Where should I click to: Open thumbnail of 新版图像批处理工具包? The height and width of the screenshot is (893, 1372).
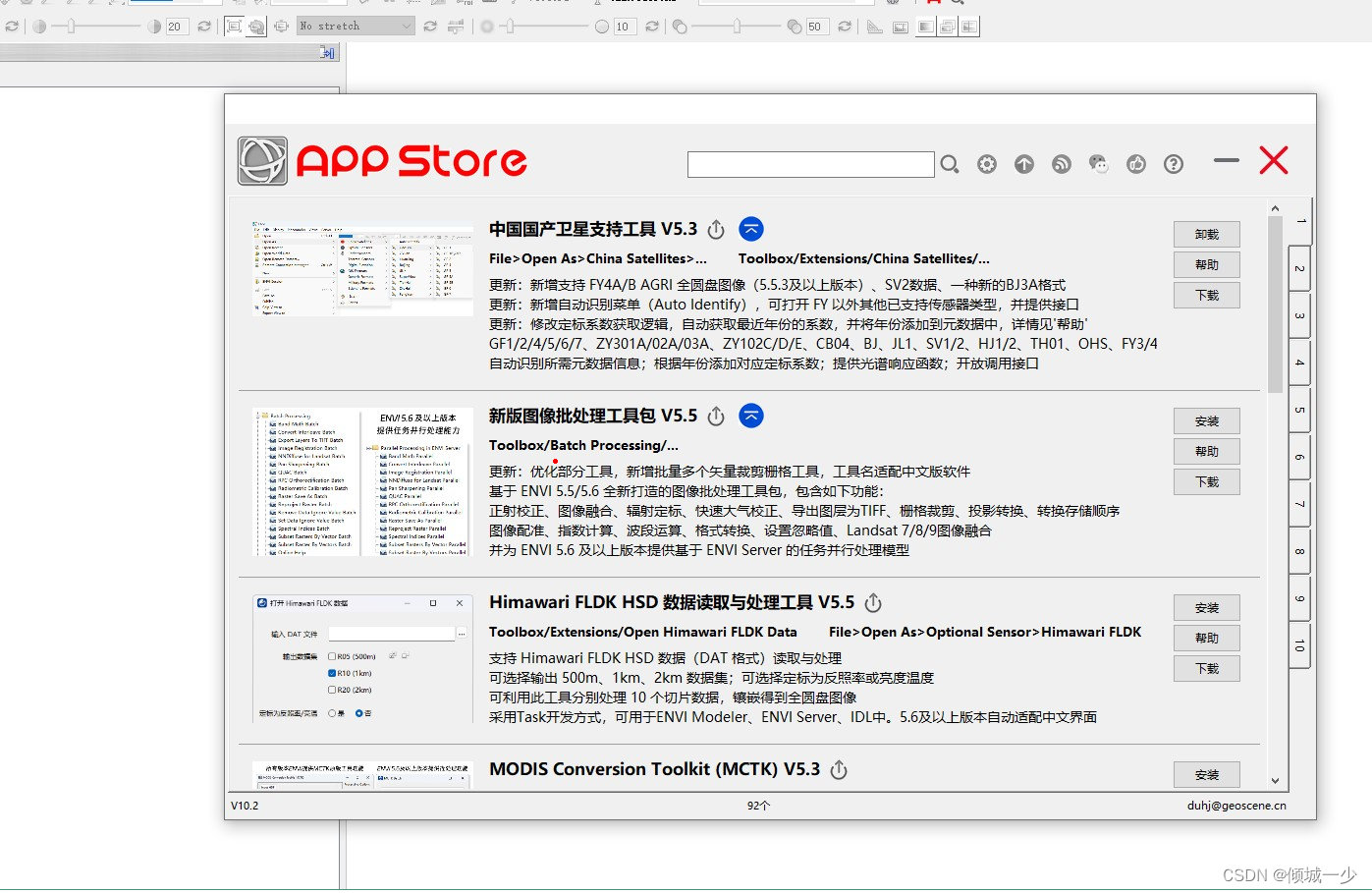362,481
